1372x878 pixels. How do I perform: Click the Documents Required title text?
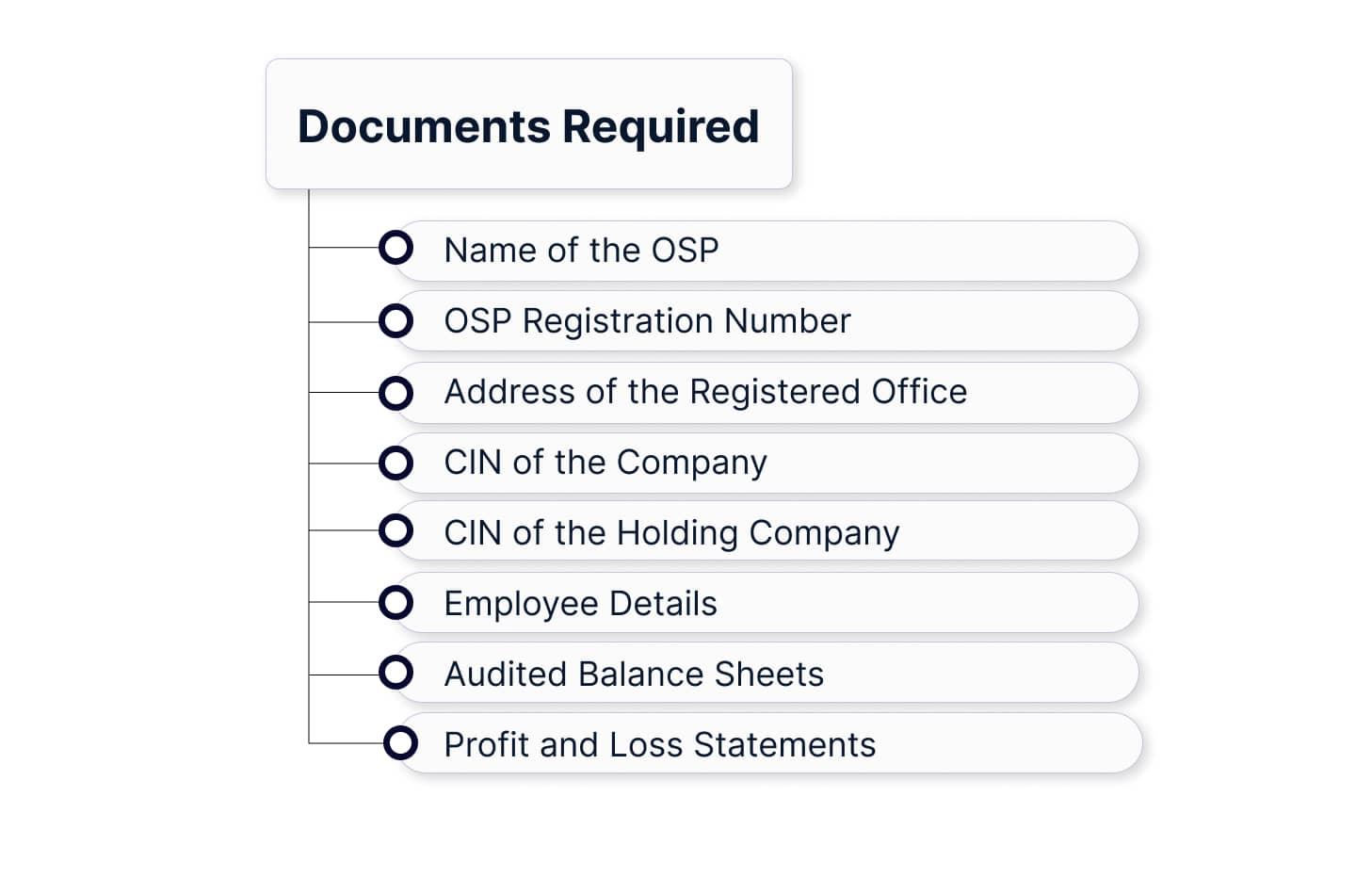tap(528, 126)
